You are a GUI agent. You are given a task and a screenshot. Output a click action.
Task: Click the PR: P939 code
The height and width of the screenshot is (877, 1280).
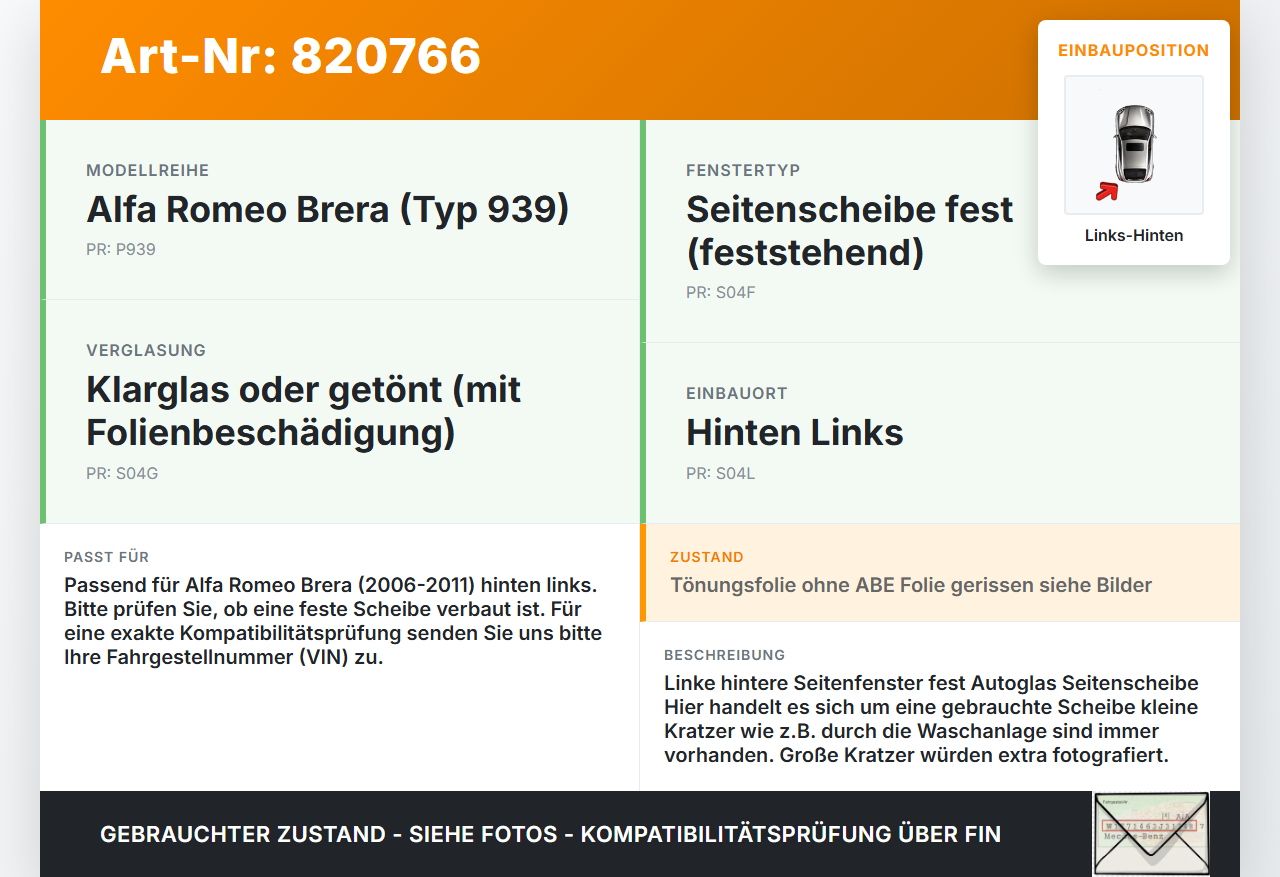121,249
